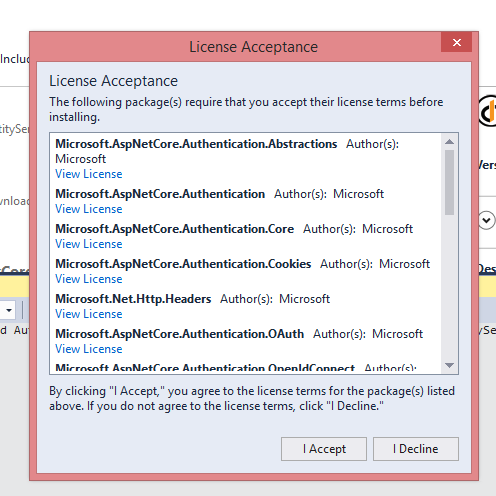The width and height of the screenshot is (496, 496).
Task: Select Microsoft.Net.Http.Headers package name
Action: (x=133, y=299)
